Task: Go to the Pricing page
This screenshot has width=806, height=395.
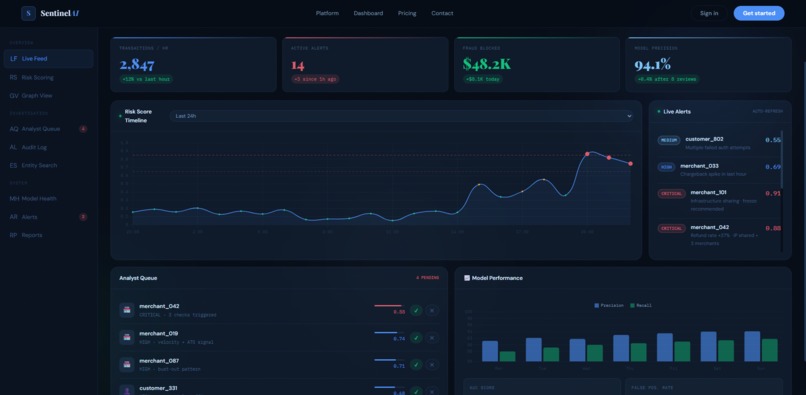Action: 407,13
